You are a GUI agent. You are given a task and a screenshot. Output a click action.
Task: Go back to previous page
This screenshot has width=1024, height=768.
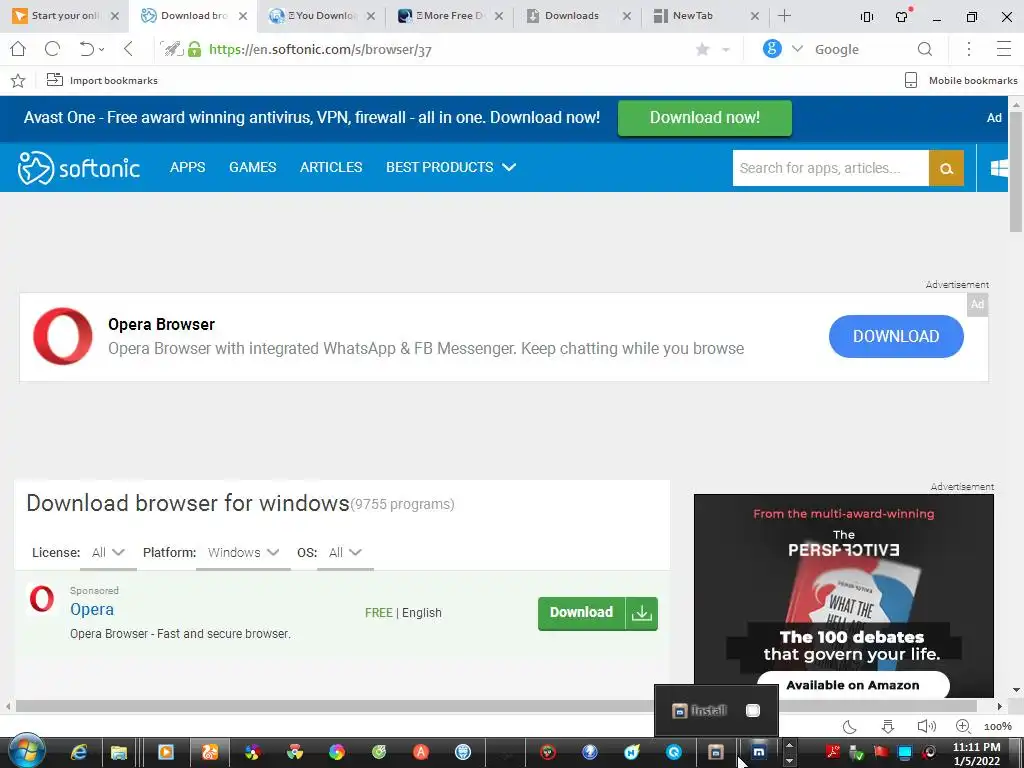pyautogui.click(x=128, y=49)
